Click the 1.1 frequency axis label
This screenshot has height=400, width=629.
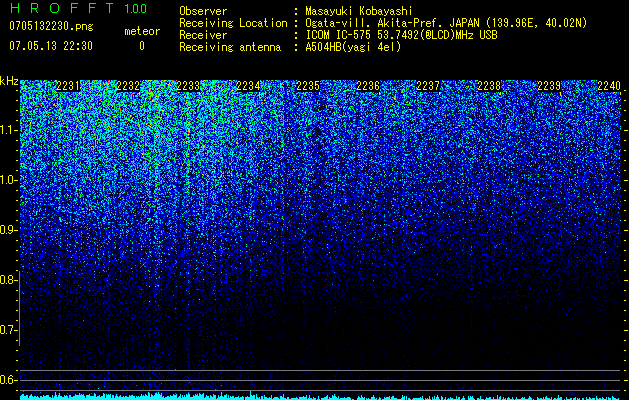8,130
